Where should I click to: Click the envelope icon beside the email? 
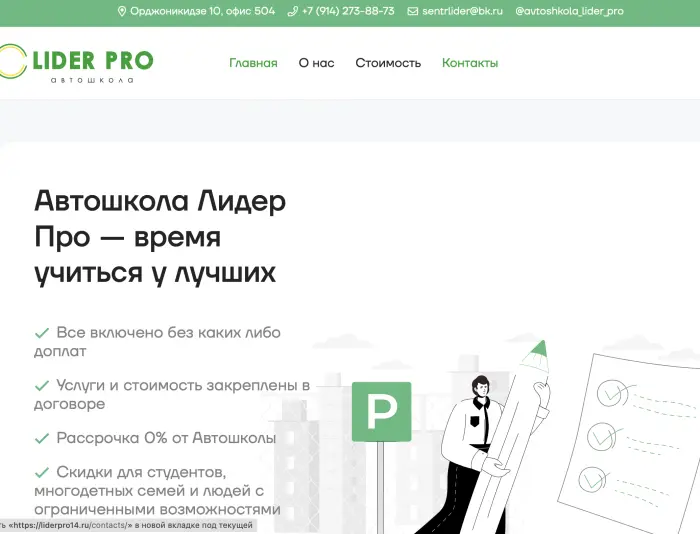[413, 12]
